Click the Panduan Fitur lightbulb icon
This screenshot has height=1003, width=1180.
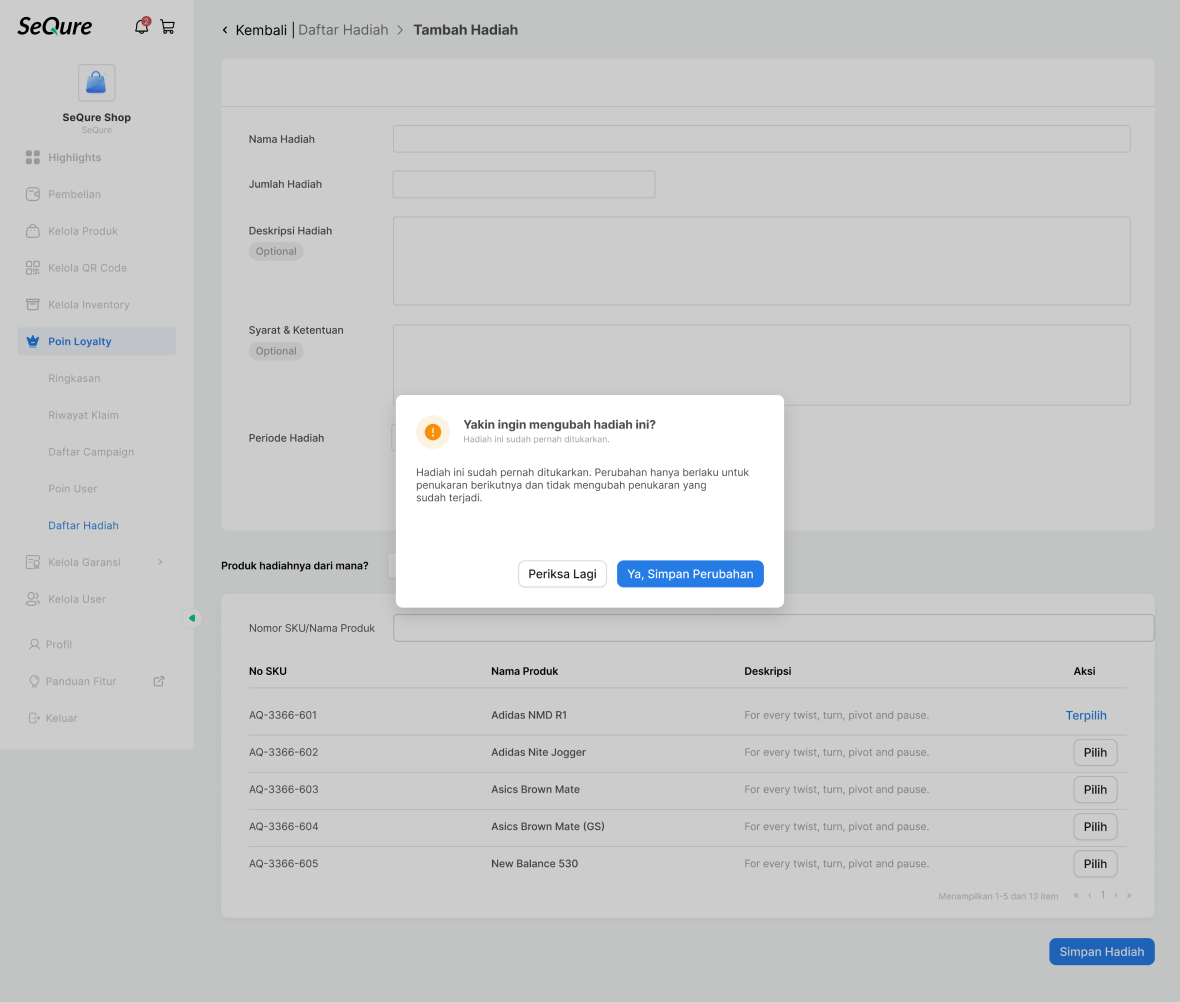click(34, 682)
